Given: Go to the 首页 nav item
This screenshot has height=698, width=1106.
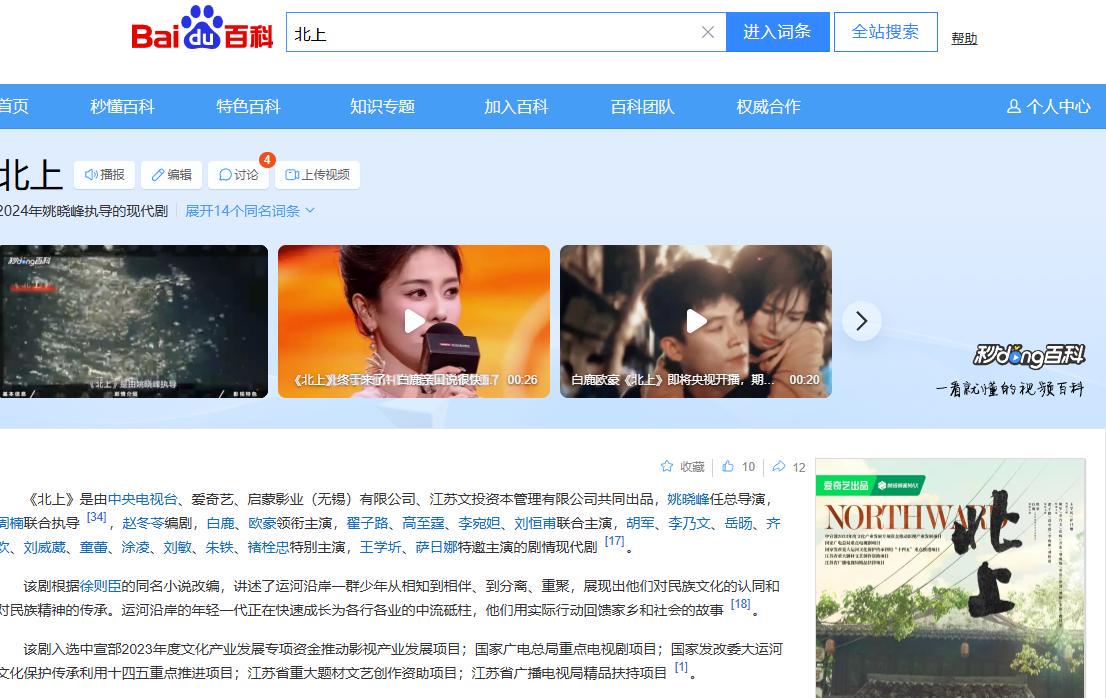Looking at the screenshot, I should [14, 106].
